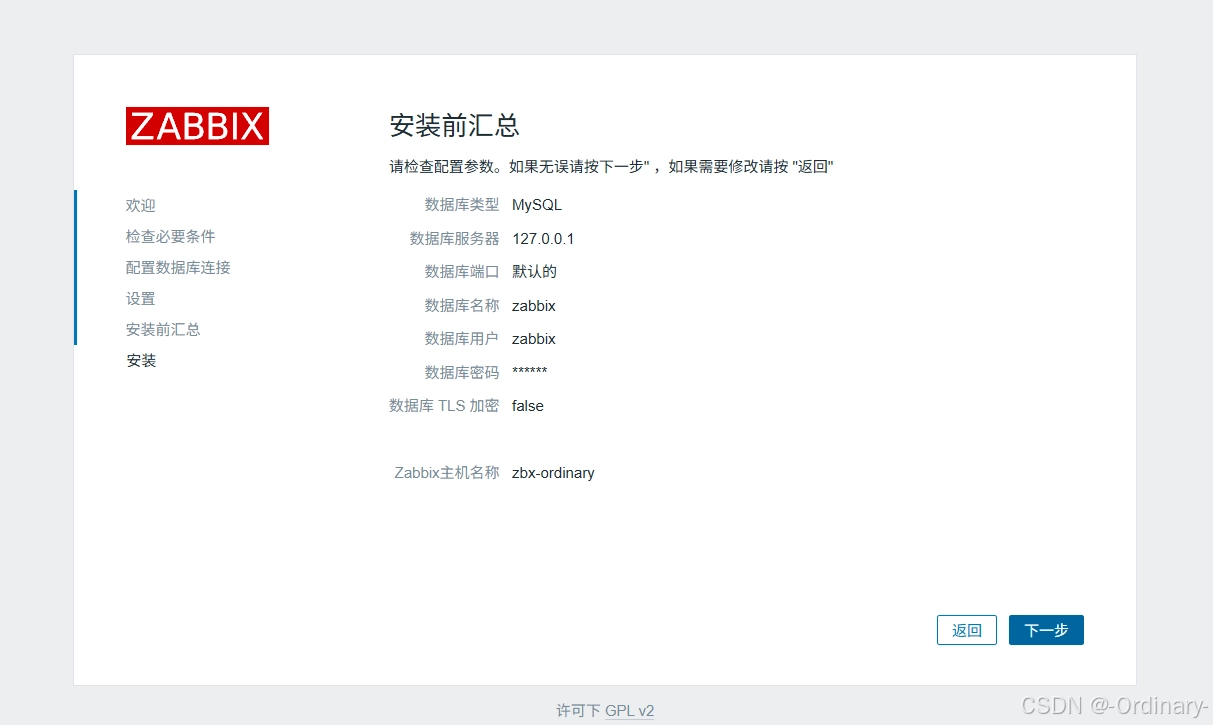
Task: Select the 安装 step in sidebar
Action: pos(141,360)
